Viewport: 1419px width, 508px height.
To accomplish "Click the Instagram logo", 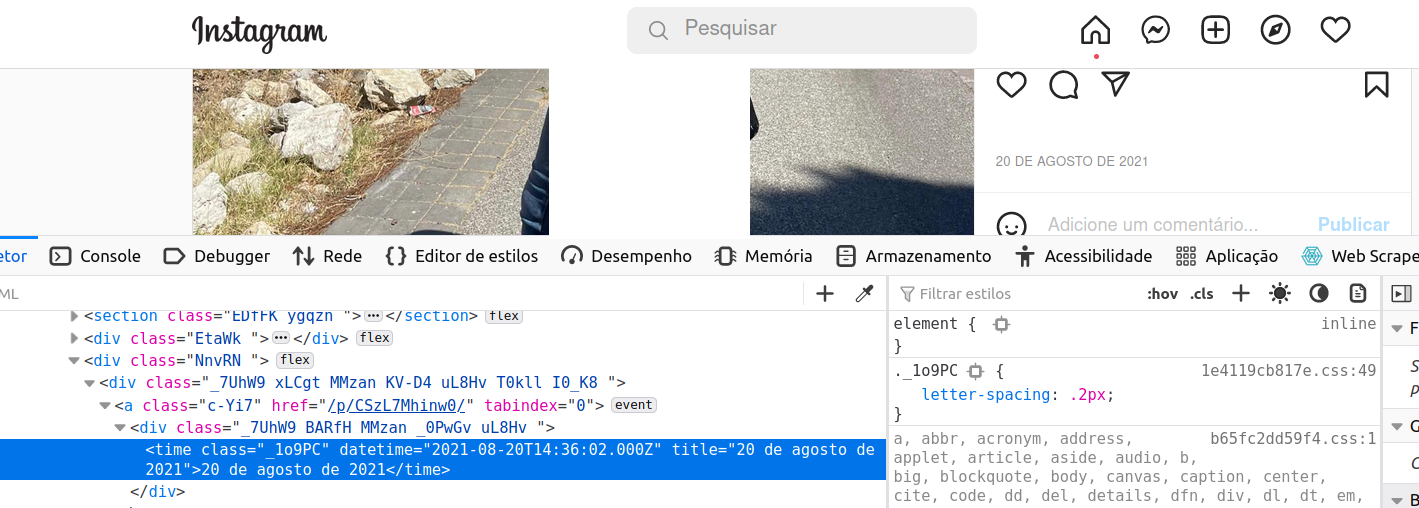I will point(259,32).
